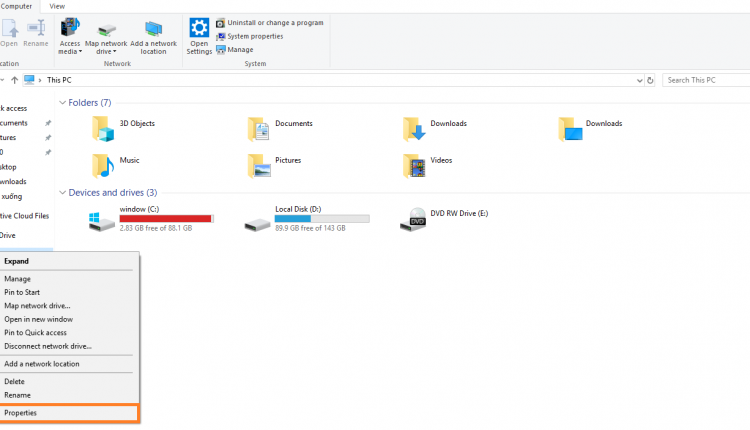
Task: Click the Open ribbon icon
Action: click(x=9, y=28)
